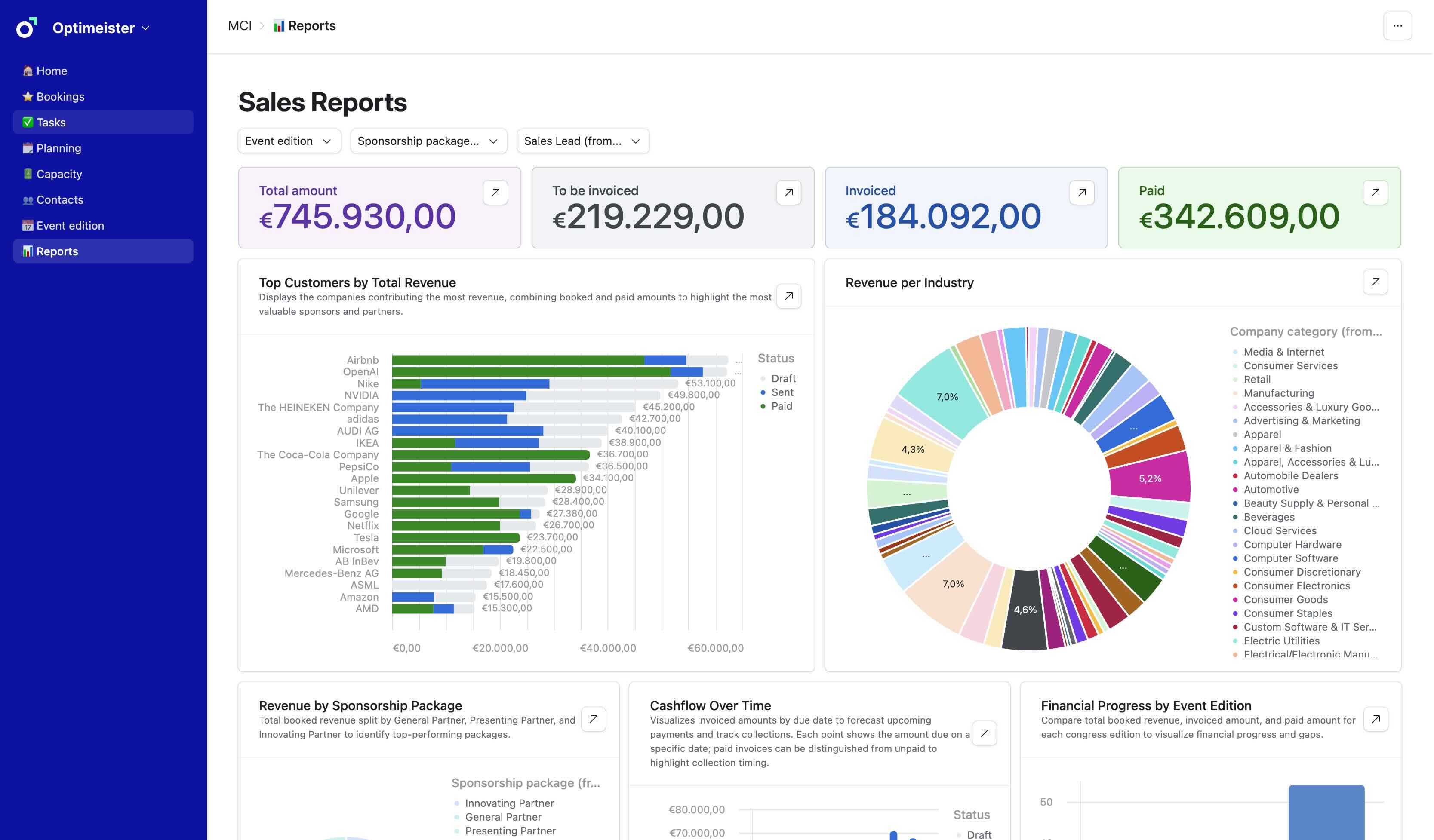Open the Sponsorship package filter dropdown
This screenshot has width=1434, height=840.
click(428, 141)
